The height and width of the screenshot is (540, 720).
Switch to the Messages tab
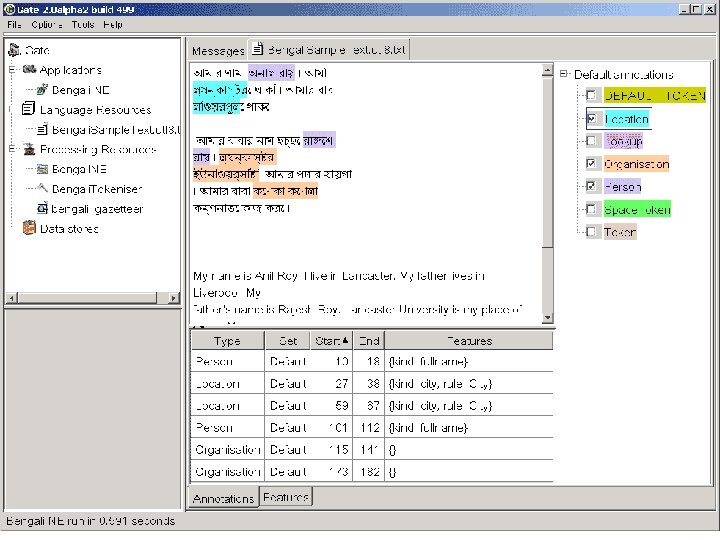coord(217,50)
